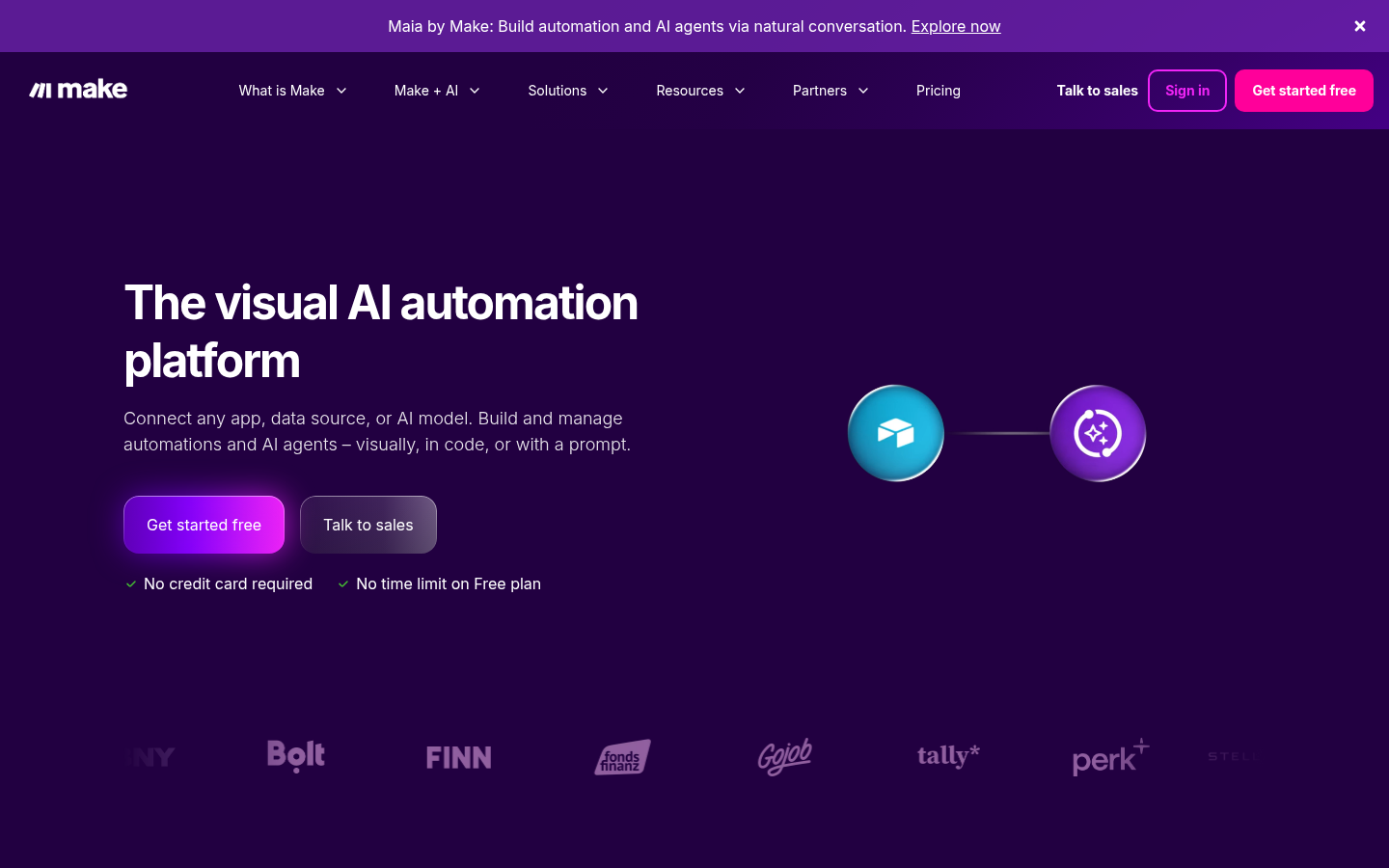The width and height of the screenshot is (1389, 868).
Task: Click the chevron next to Make + AI
Action: tap(475, 91)
